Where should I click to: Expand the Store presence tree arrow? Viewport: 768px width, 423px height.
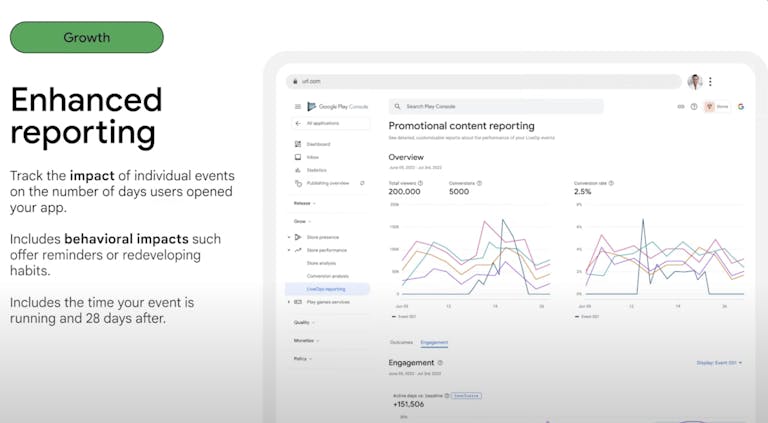click(x=288, y=237)
